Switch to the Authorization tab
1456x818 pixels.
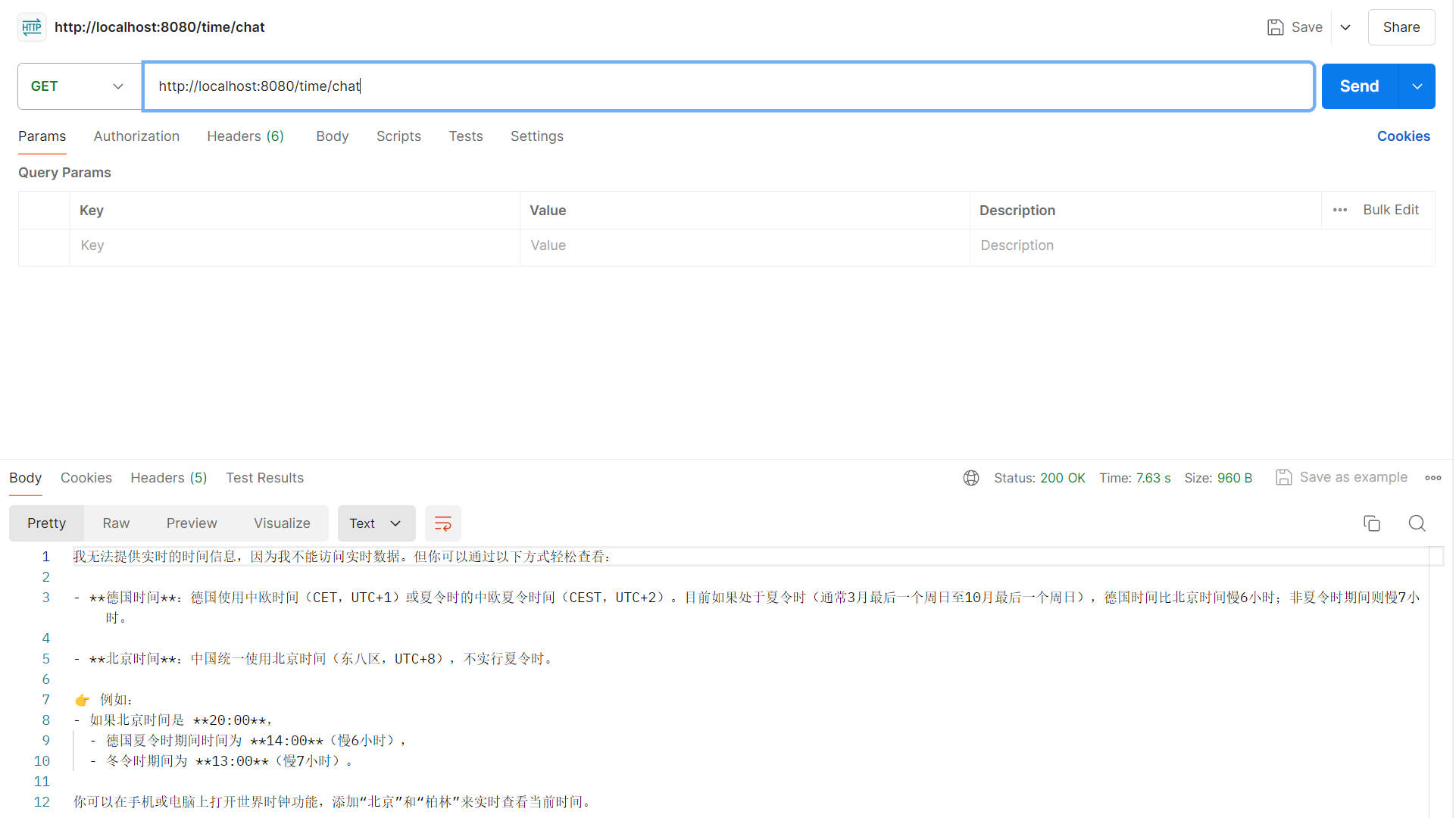coord(136,136)
